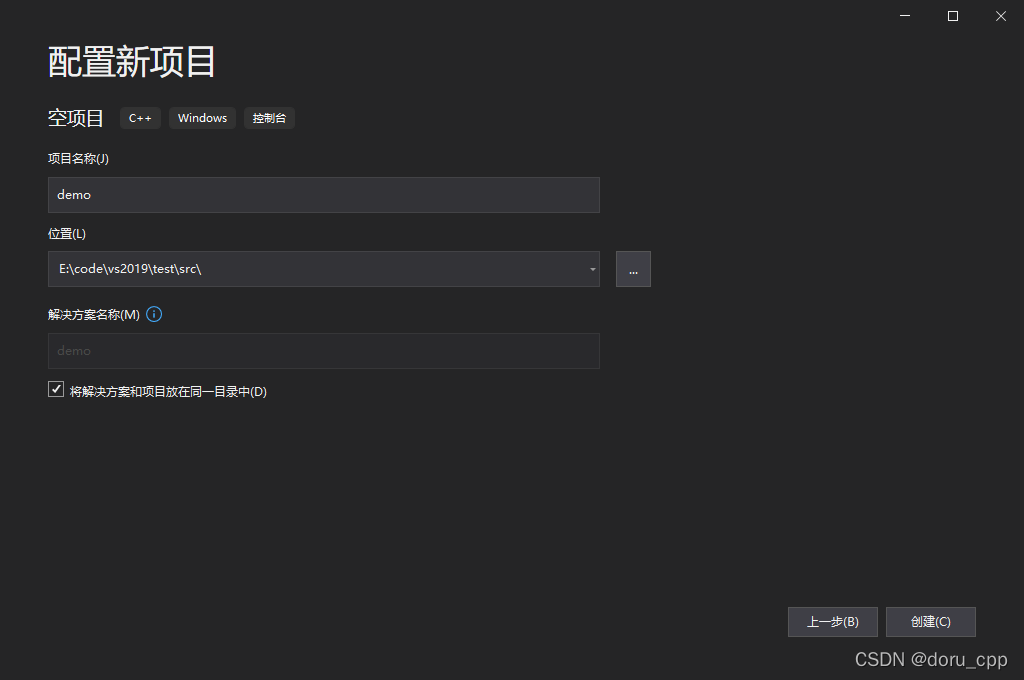Screen dimensions: 1024x680
Task: Click the 项目名称(J) label
Action: pos(78,159)
